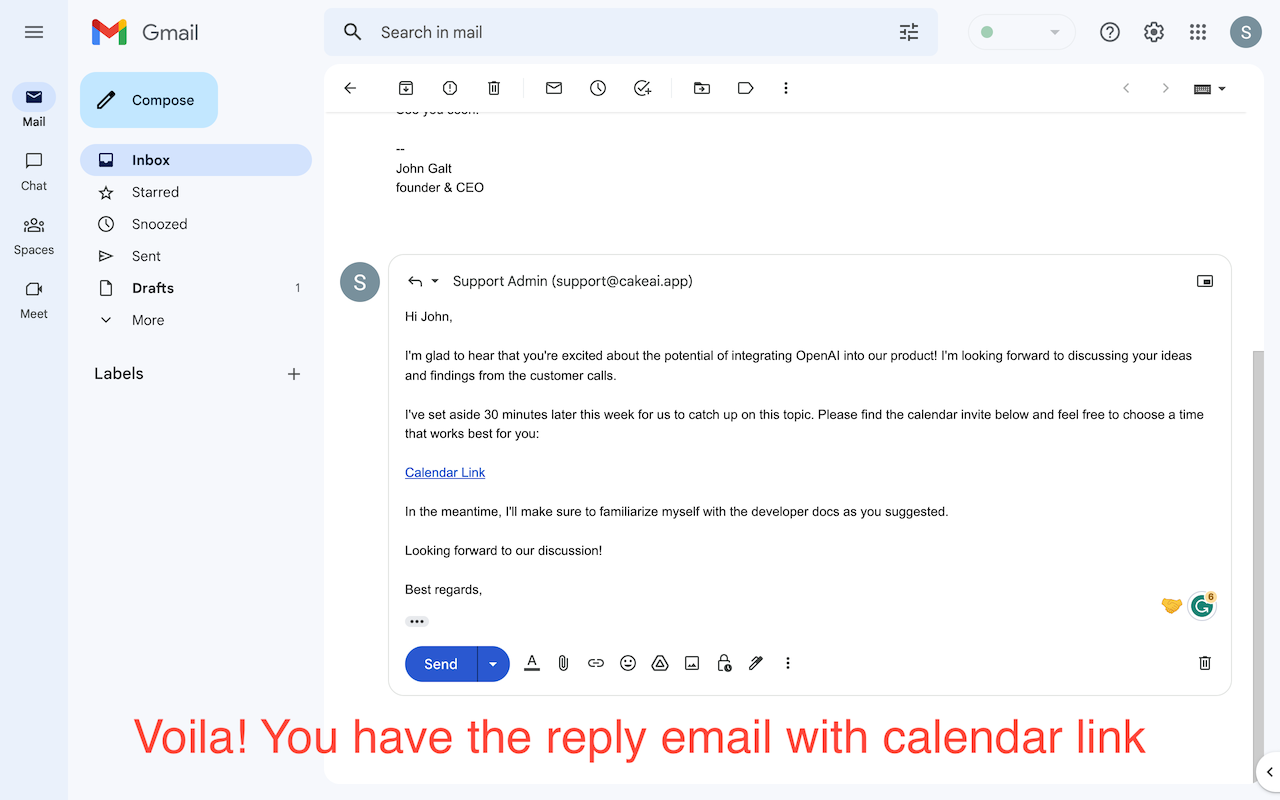
Task: Open the Drafts folder
Action: [153, 288]
